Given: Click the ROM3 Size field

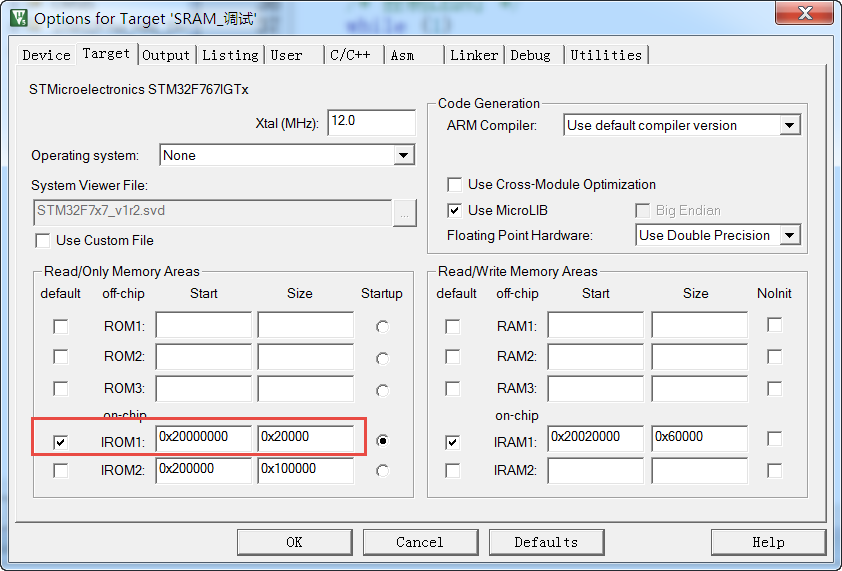Looking at the screenshot, I should pyautogui.click(x=306, y=388).
